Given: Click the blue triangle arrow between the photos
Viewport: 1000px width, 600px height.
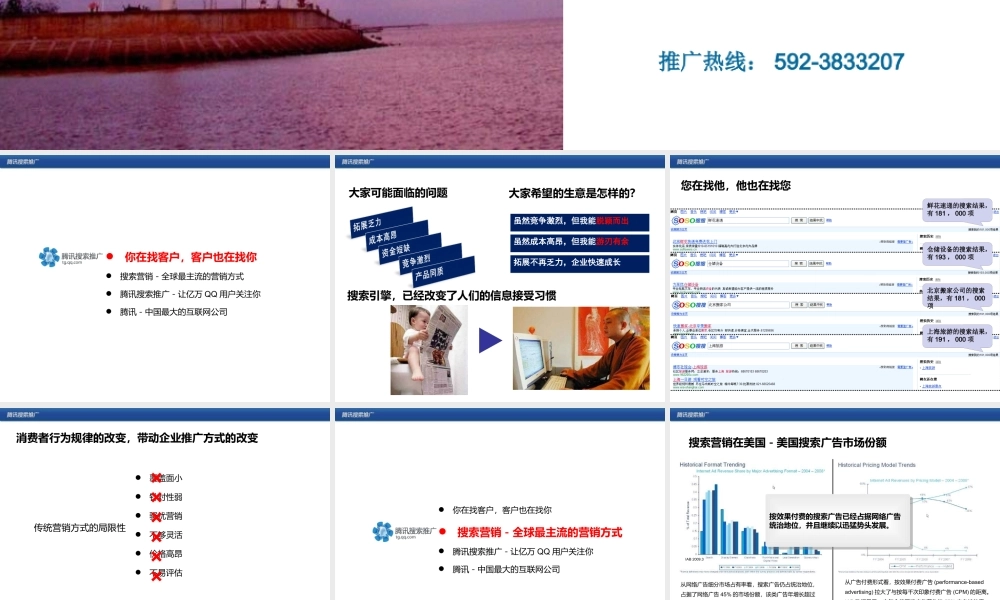Looking at the screenshot, I should click(490, 340).
